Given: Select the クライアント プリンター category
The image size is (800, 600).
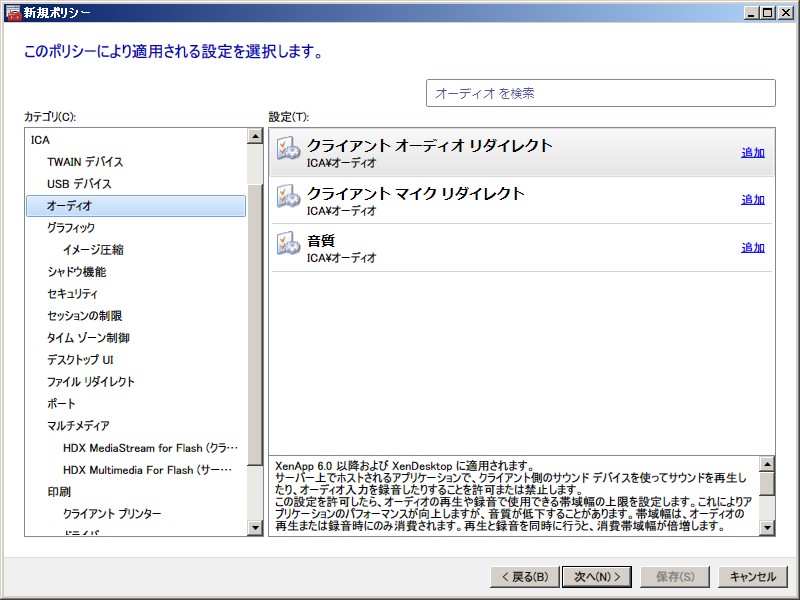Looking at the screenshot, I should [x=112, y=514].
